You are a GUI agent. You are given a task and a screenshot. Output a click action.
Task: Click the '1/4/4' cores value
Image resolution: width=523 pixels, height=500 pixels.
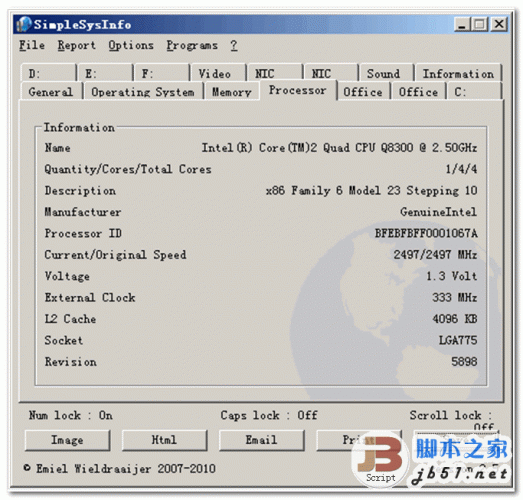pyautogui.click(x=461, y=169)
